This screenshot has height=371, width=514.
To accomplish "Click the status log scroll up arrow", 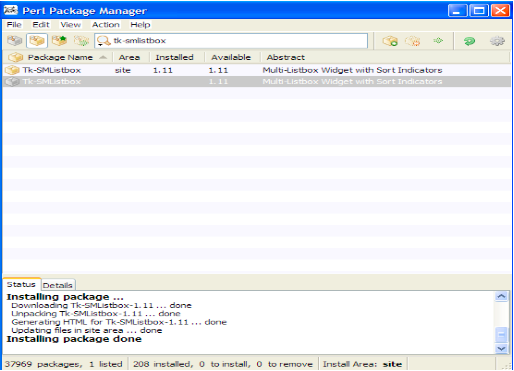I will click(x=501, y=296).
